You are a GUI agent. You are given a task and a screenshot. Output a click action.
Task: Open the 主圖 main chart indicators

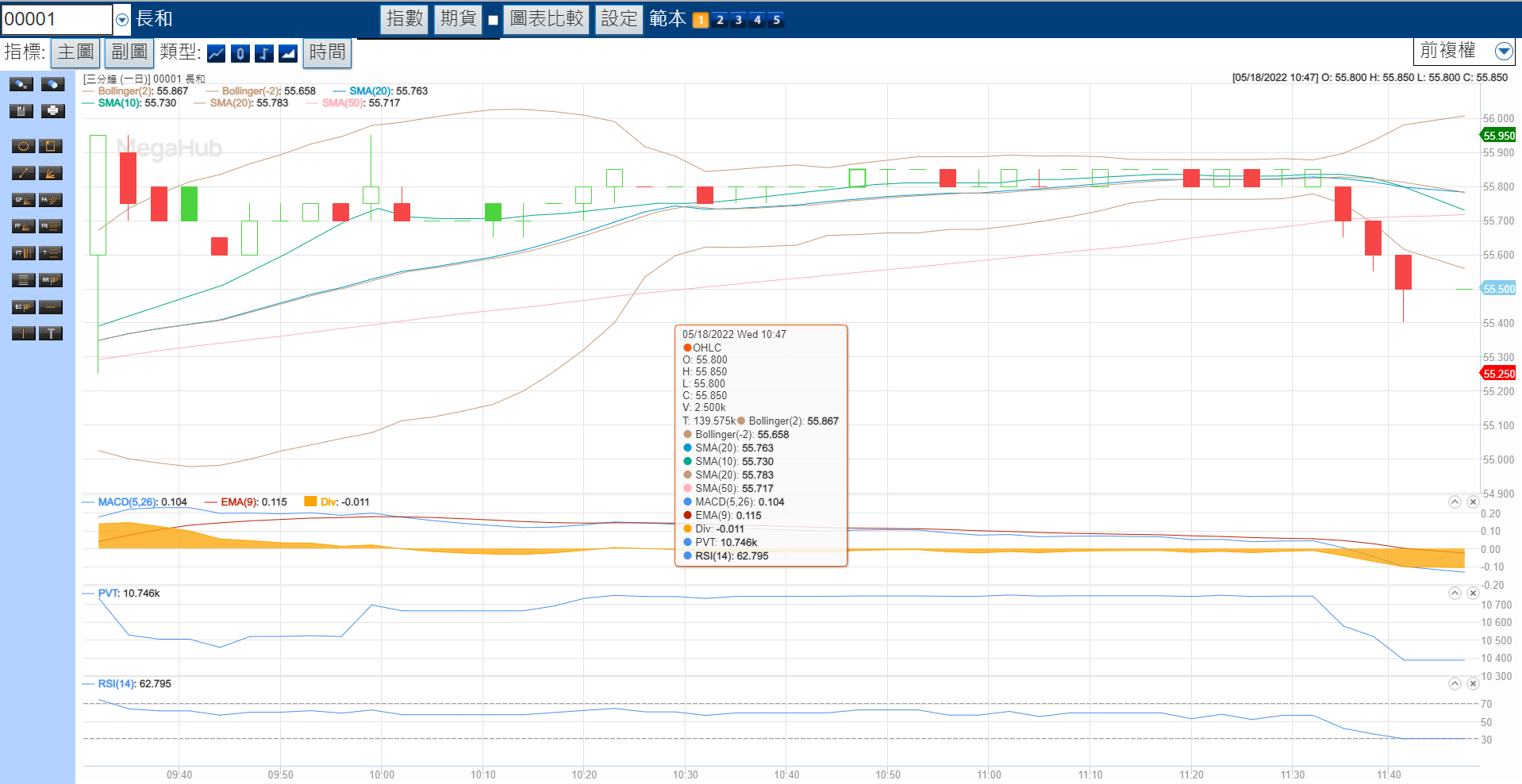(75, 53)
